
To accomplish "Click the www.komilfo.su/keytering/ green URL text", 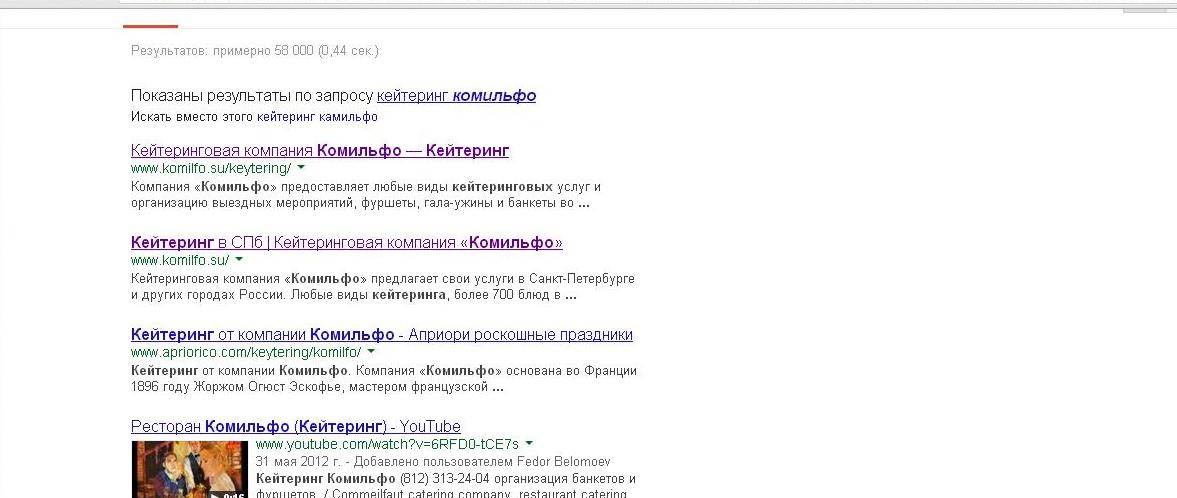I will pyautogui.click(x=211, y=168).
